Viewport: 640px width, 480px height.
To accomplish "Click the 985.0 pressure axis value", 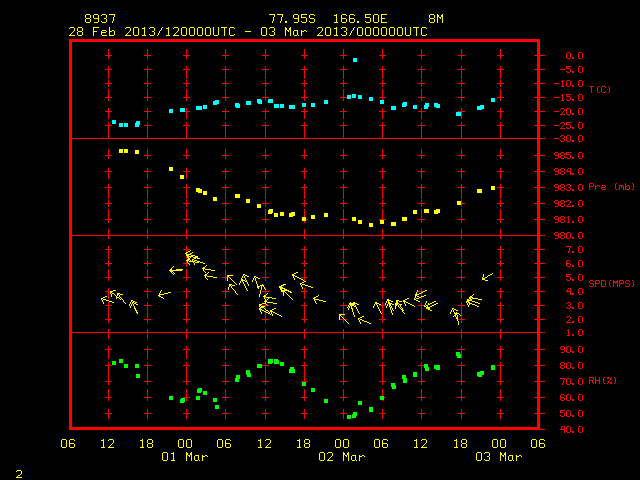I will click(569, 156).
